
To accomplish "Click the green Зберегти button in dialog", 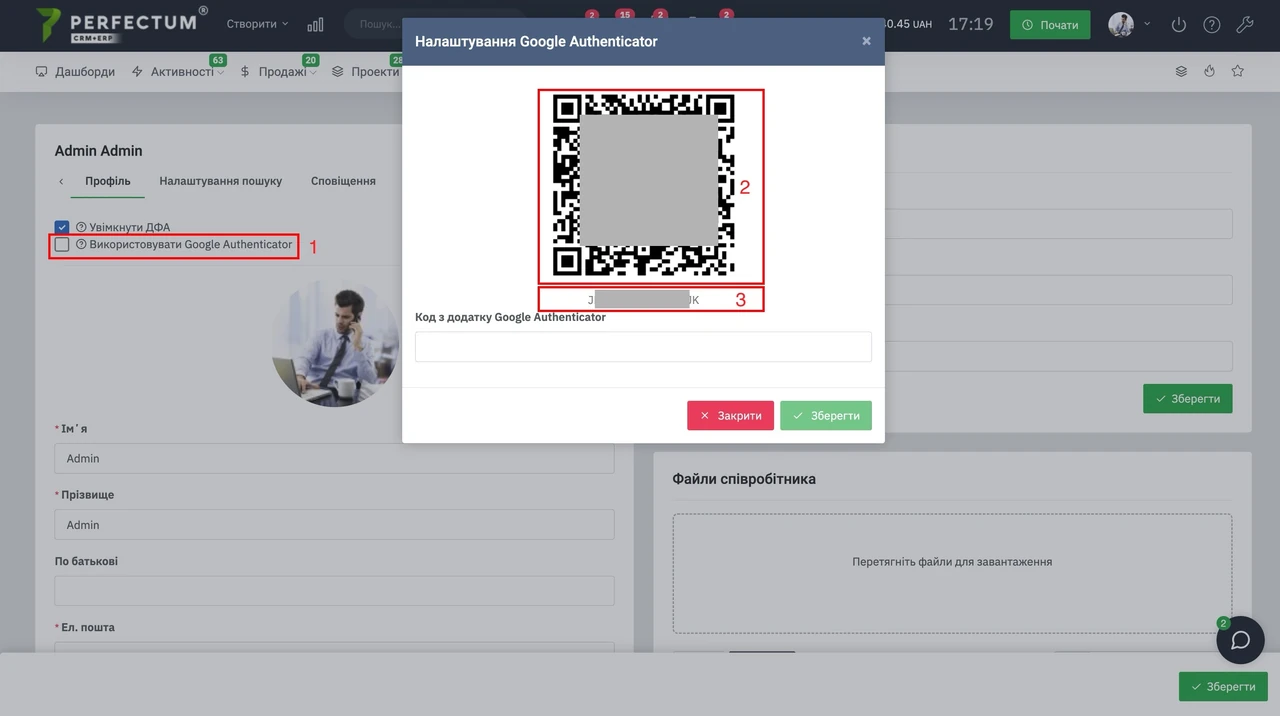I will (x=826, y=415).
